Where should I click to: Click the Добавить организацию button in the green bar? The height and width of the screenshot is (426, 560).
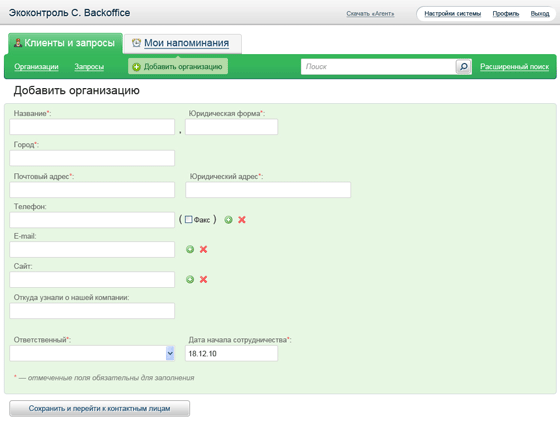[178, 66]
